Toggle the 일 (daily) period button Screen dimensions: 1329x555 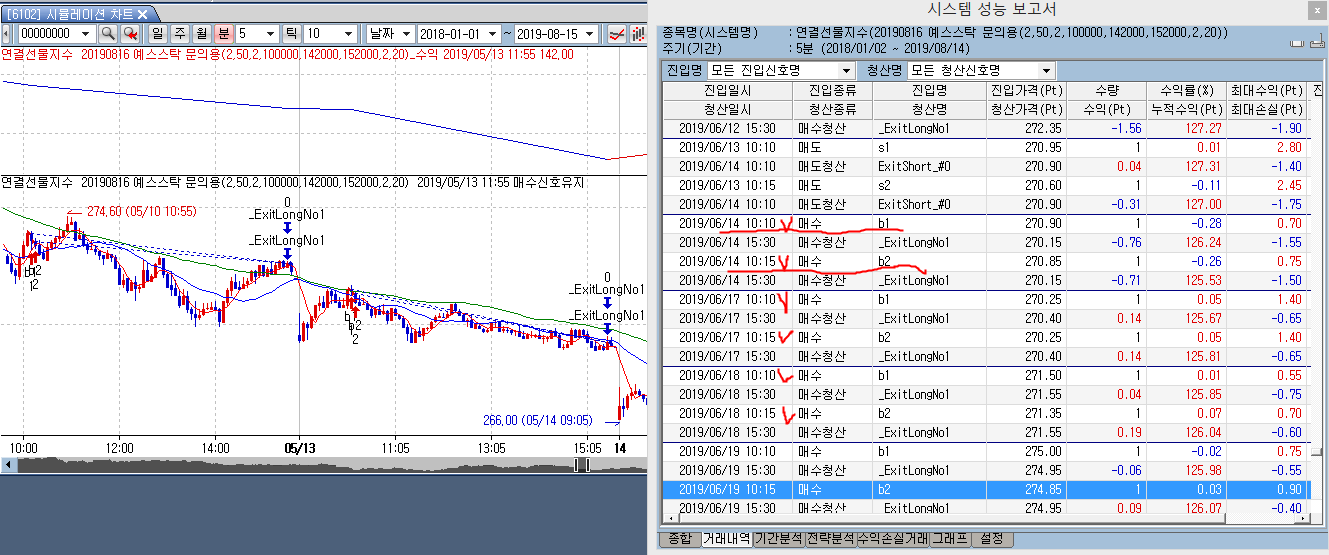coord(157,33)
